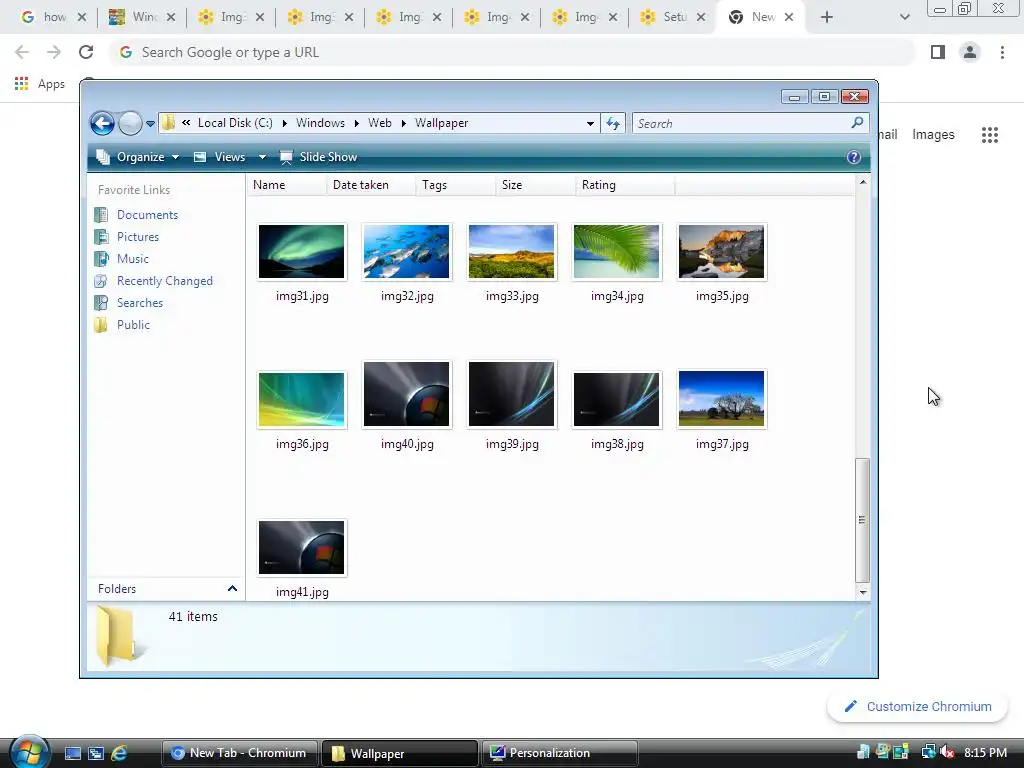Launch Internet Explorer from quick launch
This screenshot has height=768, width=1024.
pyautogui.click(x=119, y=754)
